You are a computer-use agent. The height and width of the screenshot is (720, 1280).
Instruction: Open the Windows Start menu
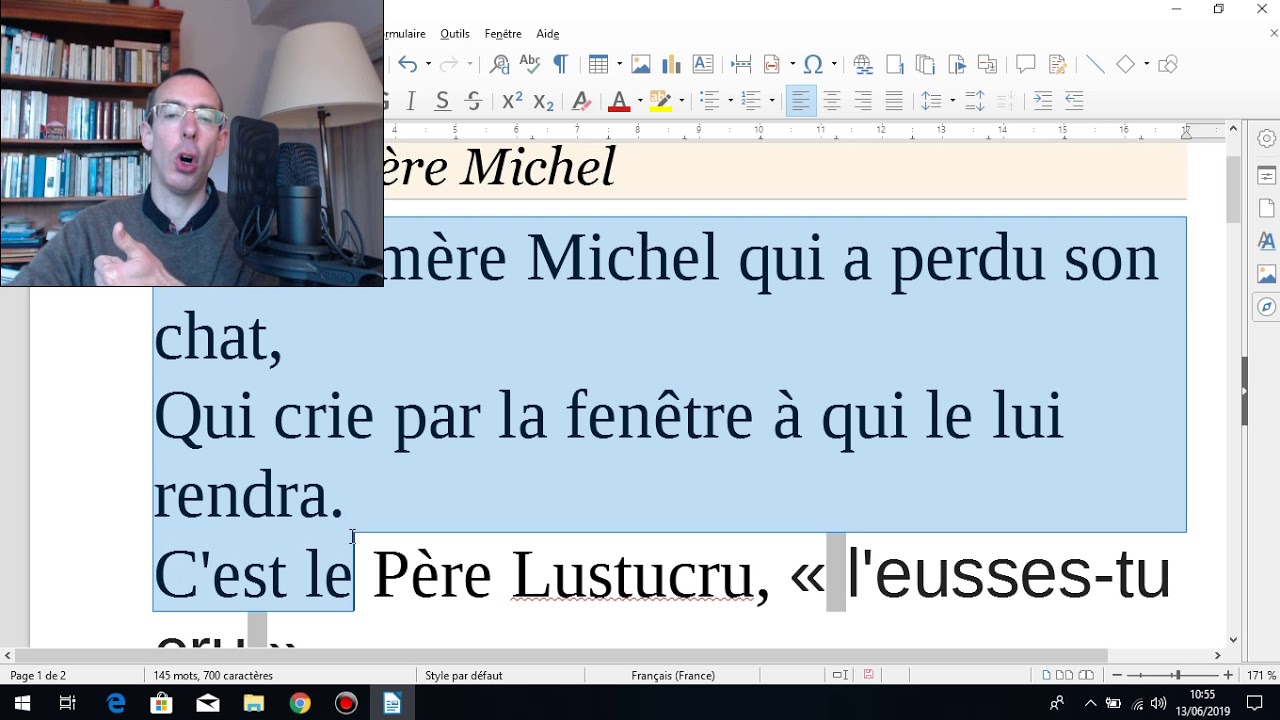pyautogui.click(x=22, y=704)
